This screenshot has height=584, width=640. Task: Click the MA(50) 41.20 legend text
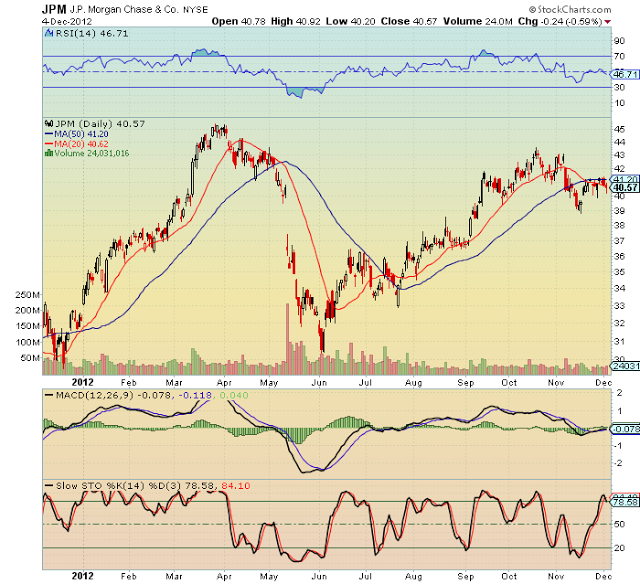pyautogui.click(x=82, y=134)
